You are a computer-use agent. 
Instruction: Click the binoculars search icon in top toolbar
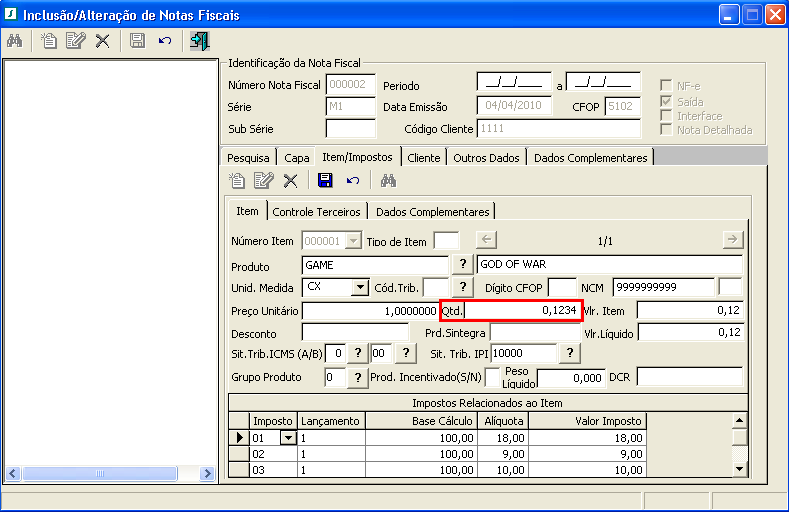tap(15, 41)
